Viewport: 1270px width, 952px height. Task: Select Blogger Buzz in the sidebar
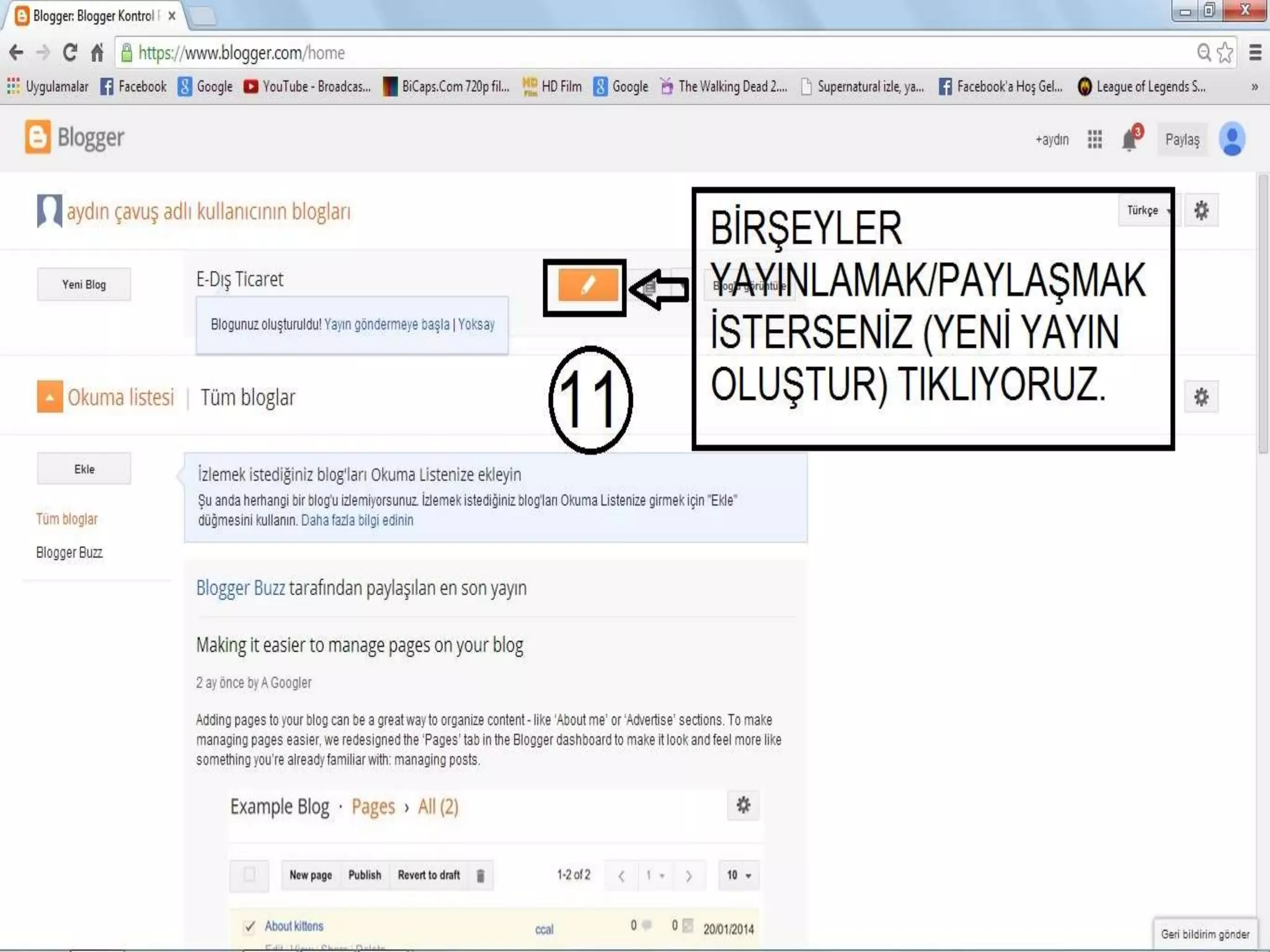[69, 552]
